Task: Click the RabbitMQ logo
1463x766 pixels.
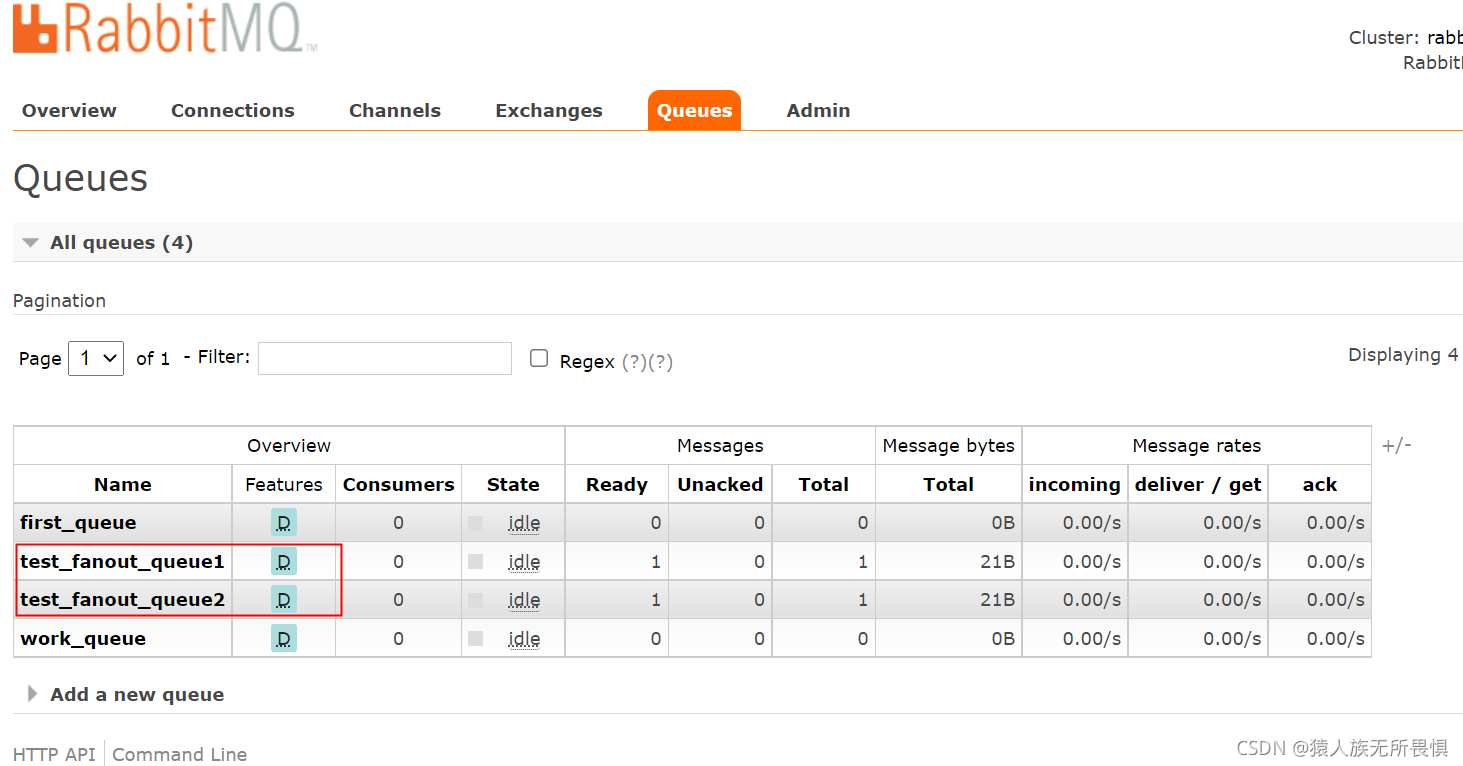Action: [x=165, y=27]
